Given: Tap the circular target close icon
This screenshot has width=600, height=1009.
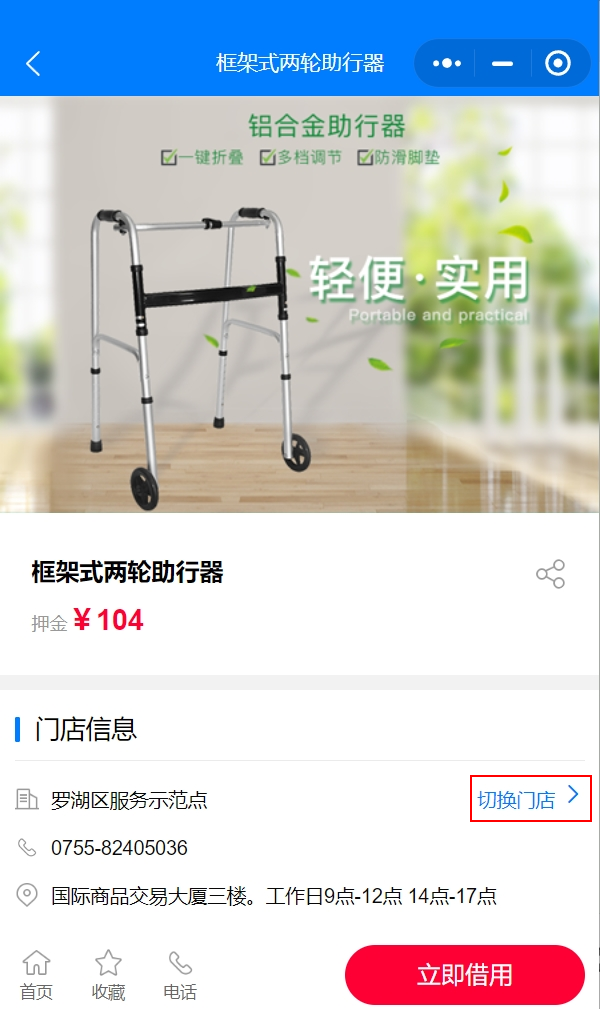Looking at the screenshot, I should 558,63.
